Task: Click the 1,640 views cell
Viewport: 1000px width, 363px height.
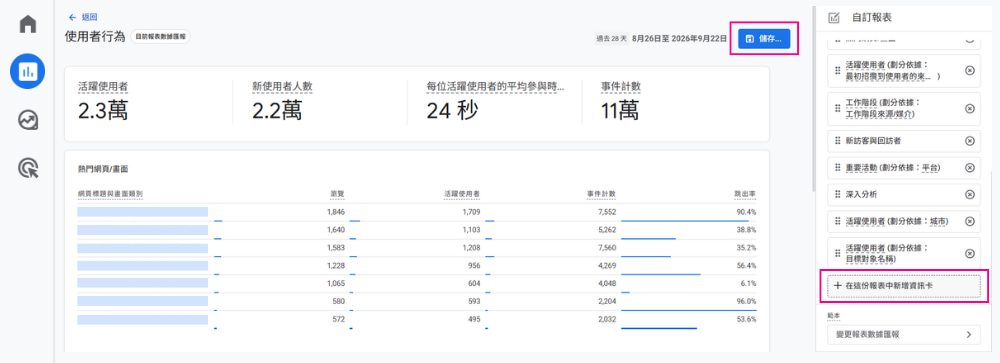Action: pyautogui.click(x=335, y=230)
